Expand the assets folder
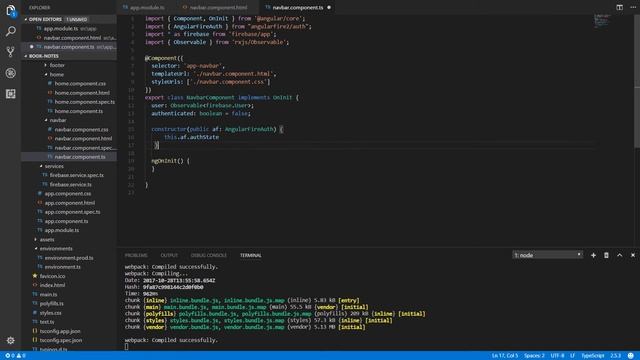This screenshot has height=360, width=640. 47,240
